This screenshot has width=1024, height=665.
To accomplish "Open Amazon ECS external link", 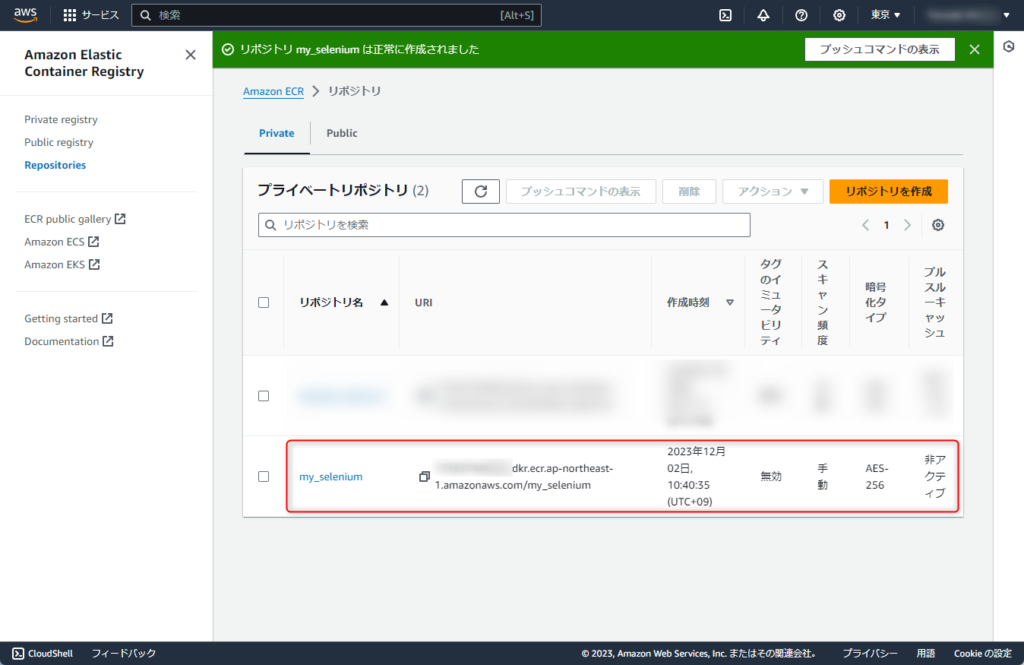I will pos(61,242).
